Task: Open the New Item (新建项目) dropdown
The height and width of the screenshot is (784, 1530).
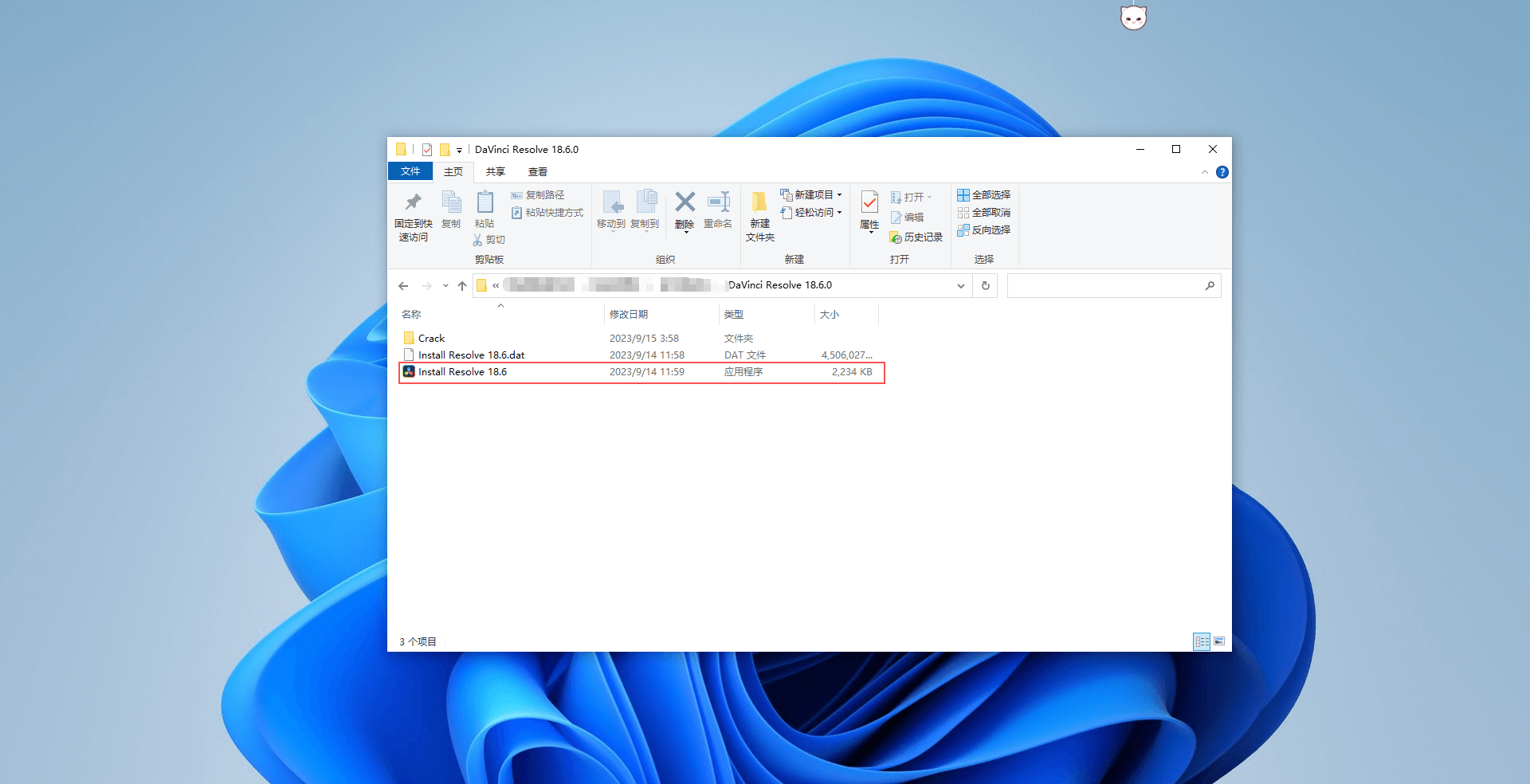Action: coord(812,195)
